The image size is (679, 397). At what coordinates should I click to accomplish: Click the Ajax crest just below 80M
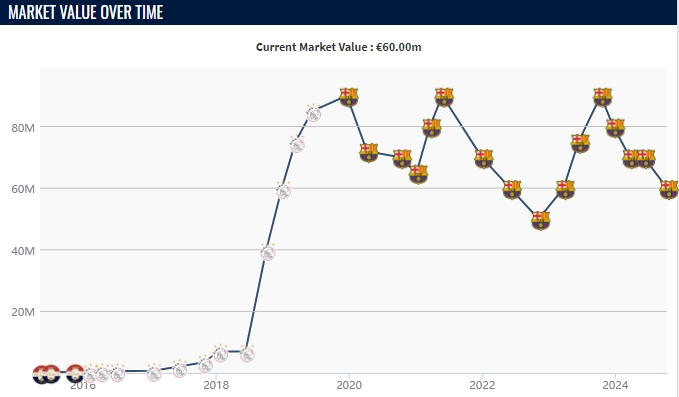297,145
